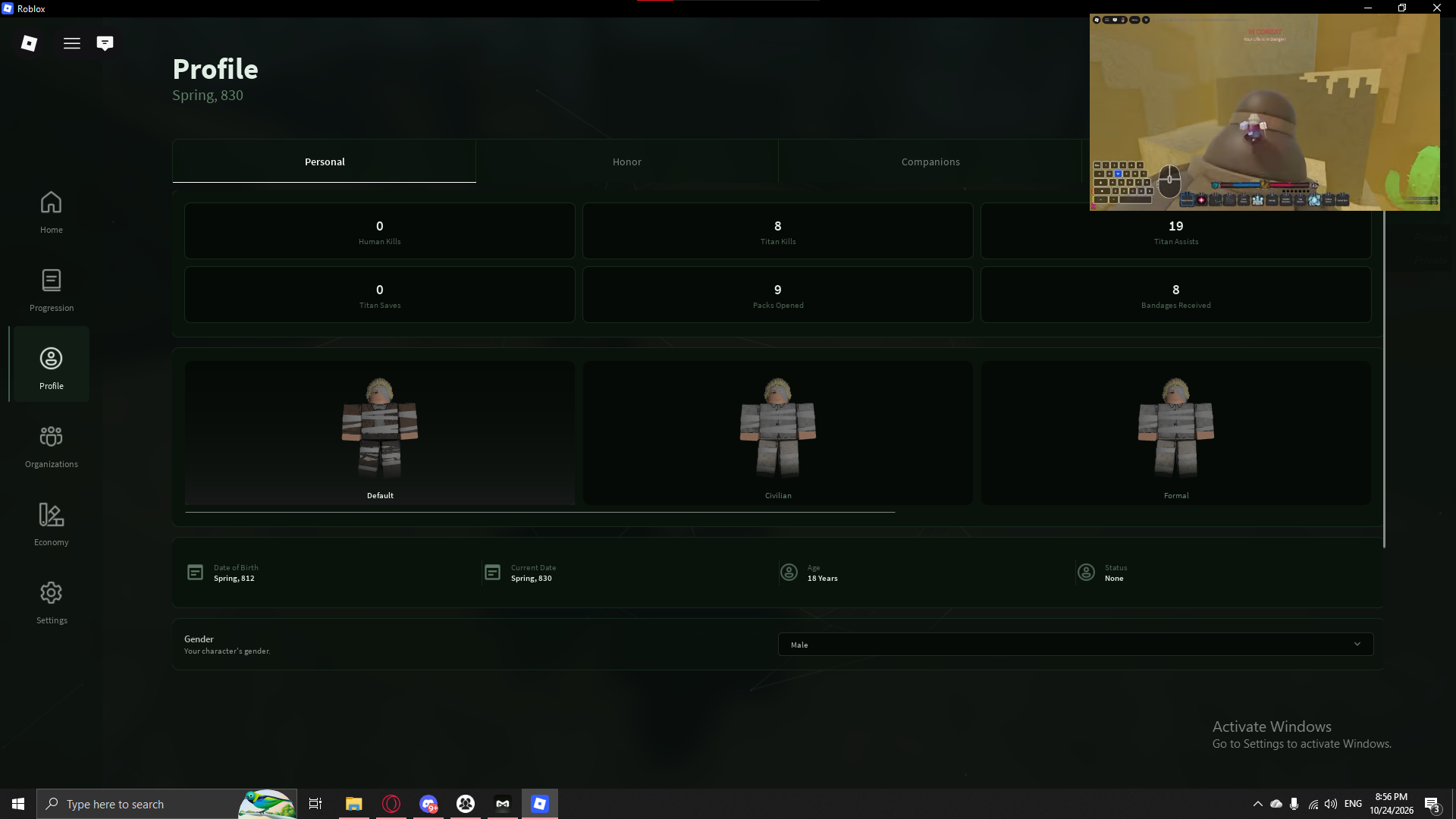Click the Packs Opened stat card
Viewport: 1456px width, 819px height.
click(778, 295)
